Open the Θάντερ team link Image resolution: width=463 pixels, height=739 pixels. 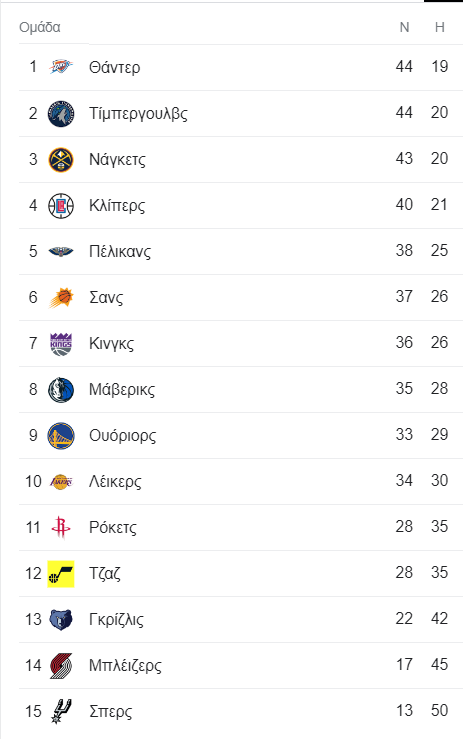115,67
